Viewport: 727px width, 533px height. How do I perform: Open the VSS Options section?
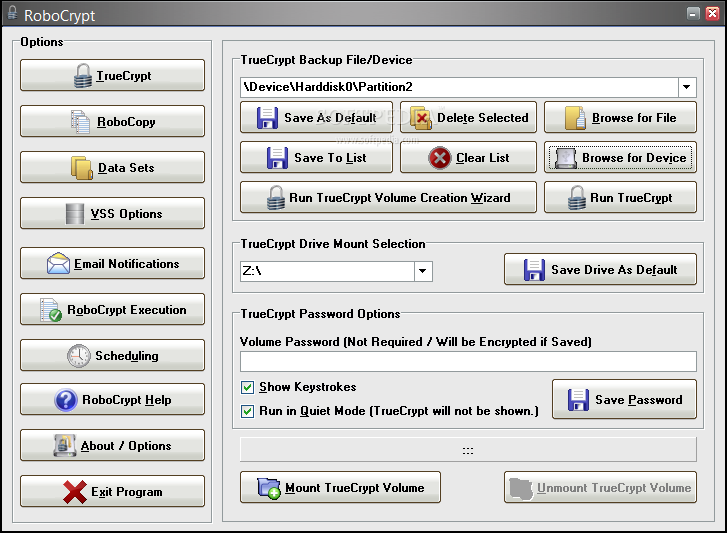pyautogui.click(x=112, y=213)
